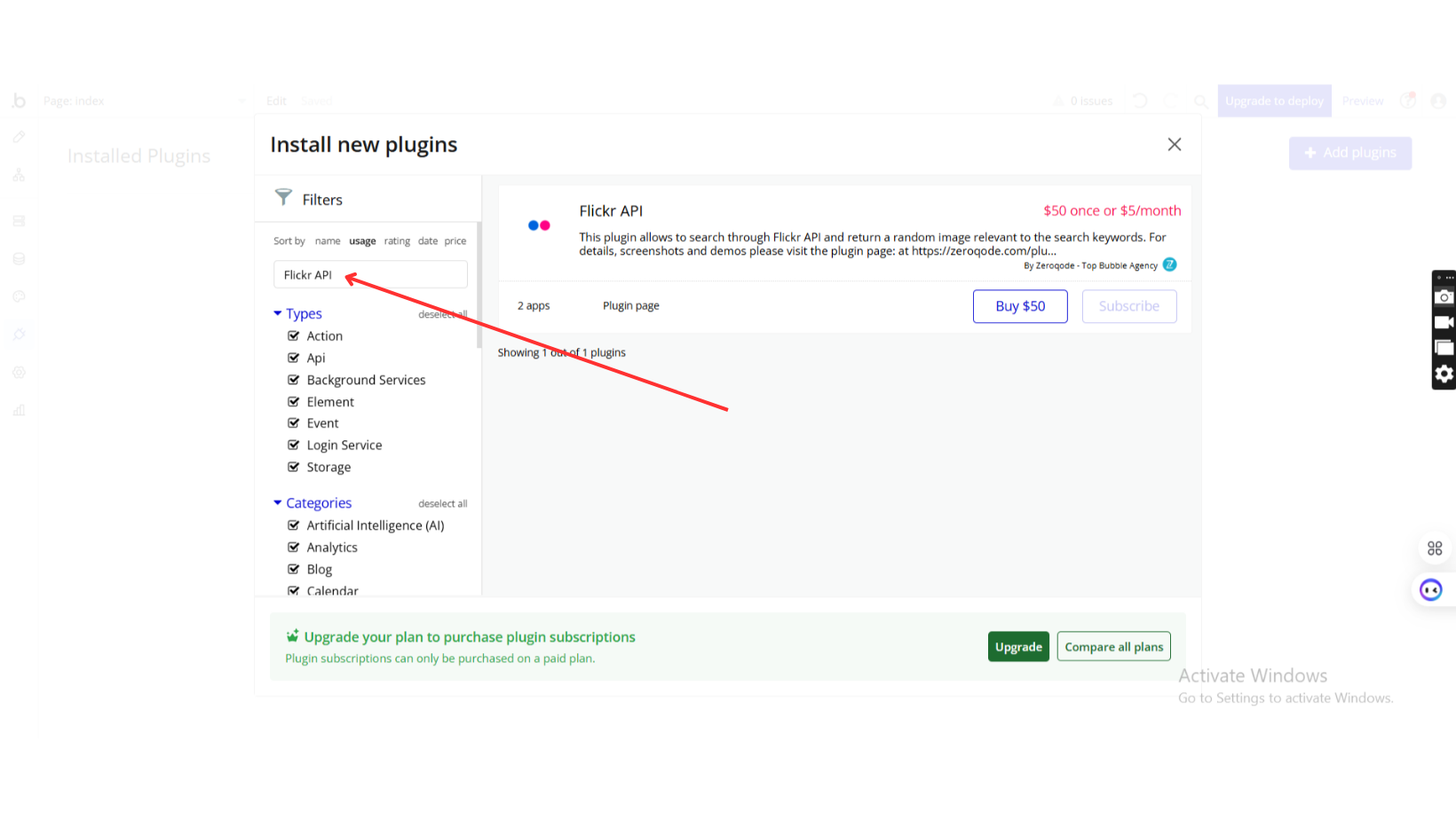Click the screenshot camera icon

click(x=1444, y=297)
